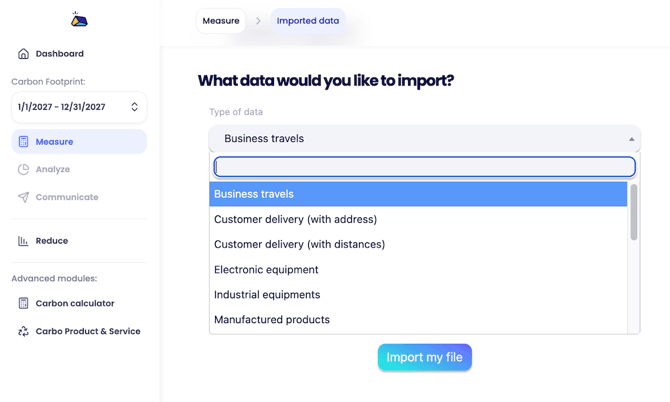
Task: Select the Imported data breadcrumb tab
Action: click(308, 21)
